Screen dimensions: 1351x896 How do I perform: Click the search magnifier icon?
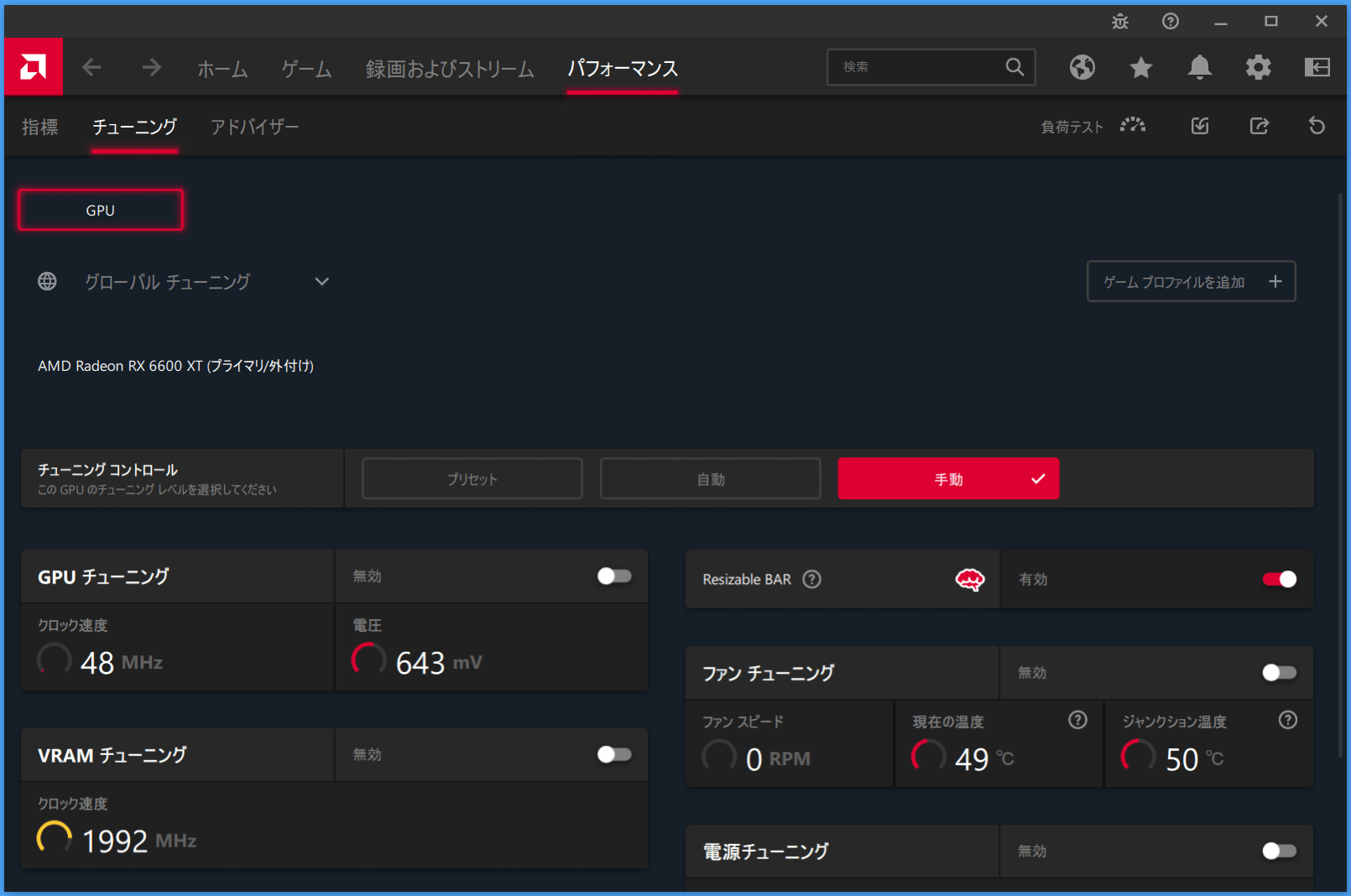(x=1015, y=67)
